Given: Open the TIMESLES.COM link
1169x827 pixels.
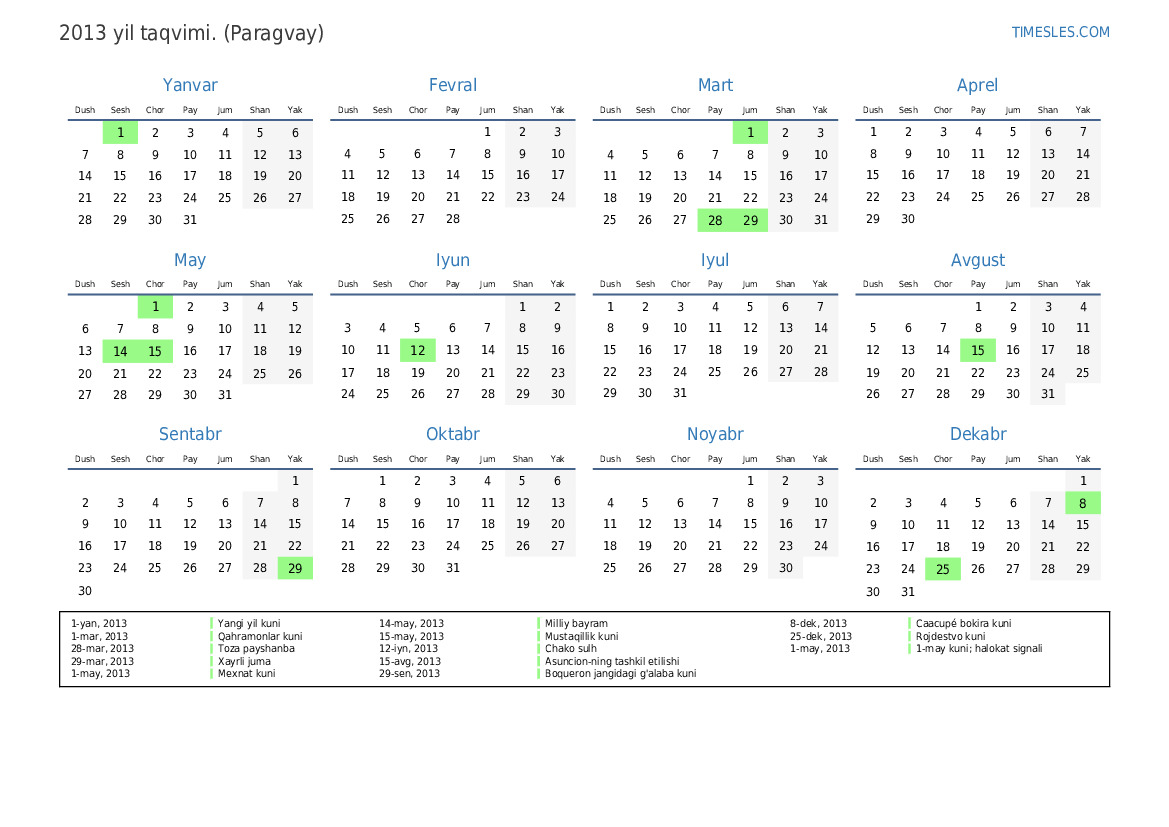Looking at the screenshot, I should coord(1060,32).
